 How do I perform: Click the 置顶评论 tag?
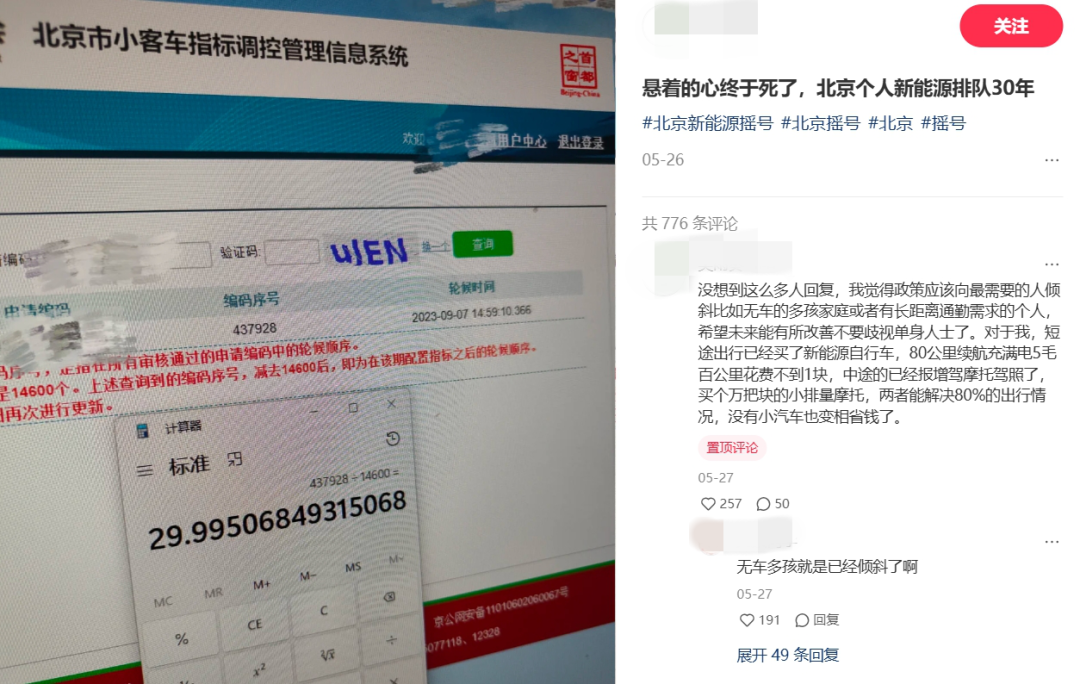pos(732,448)
